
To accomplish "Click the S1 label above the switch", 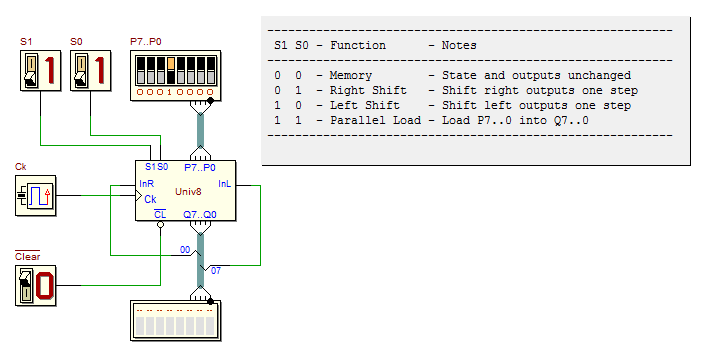I will point(26,42).
